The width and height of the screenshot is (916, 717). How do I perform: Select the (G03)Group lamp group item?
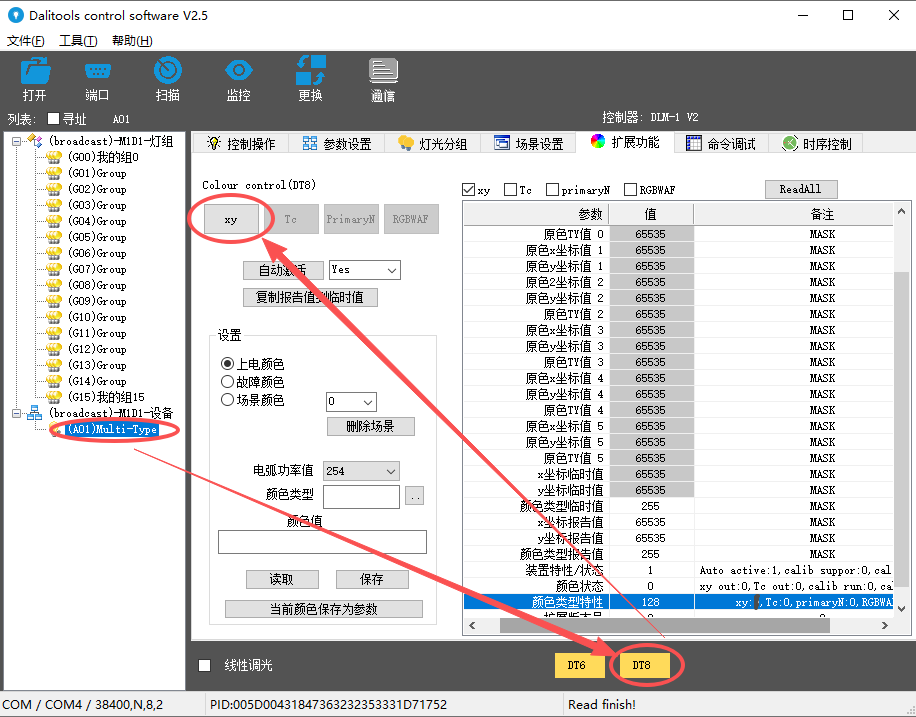(x=96, y=205)
